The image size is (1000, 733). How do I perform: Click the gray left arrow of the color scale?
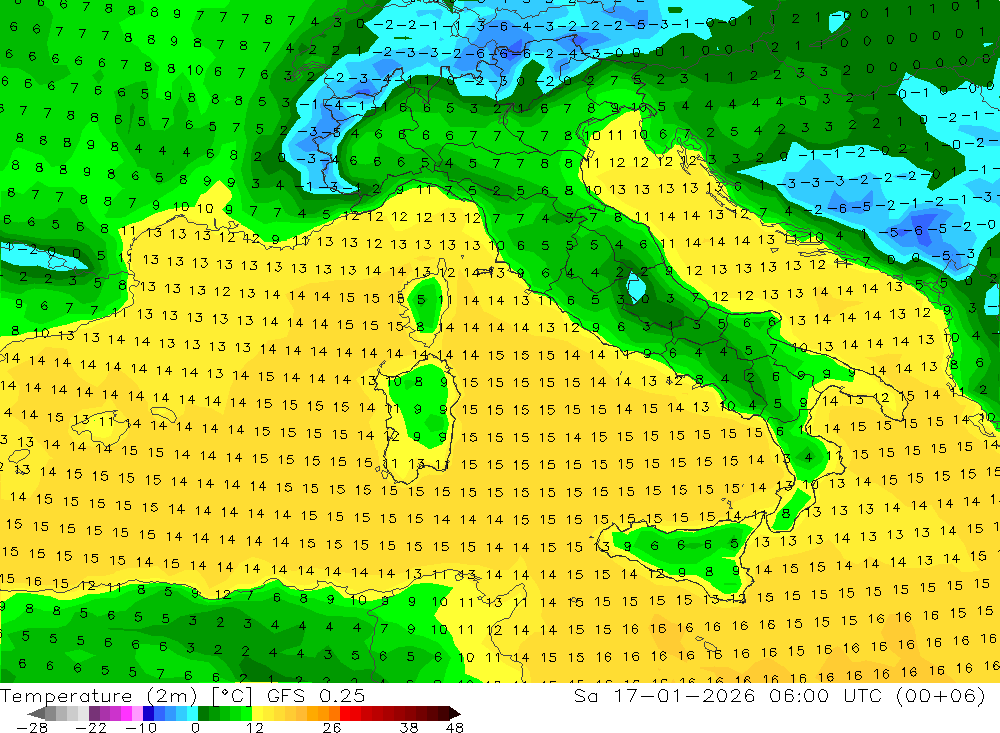[x=36, y=713]
